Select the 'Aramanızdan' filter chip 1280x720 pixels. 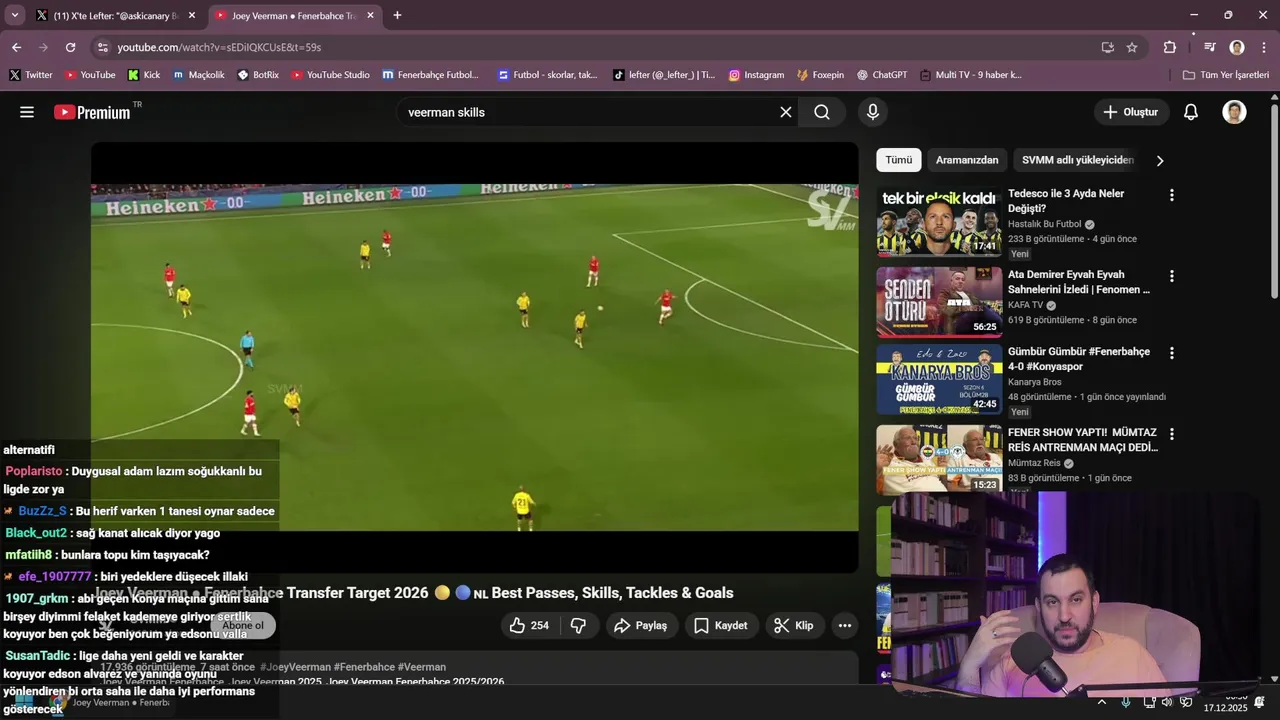coord(967,160)
